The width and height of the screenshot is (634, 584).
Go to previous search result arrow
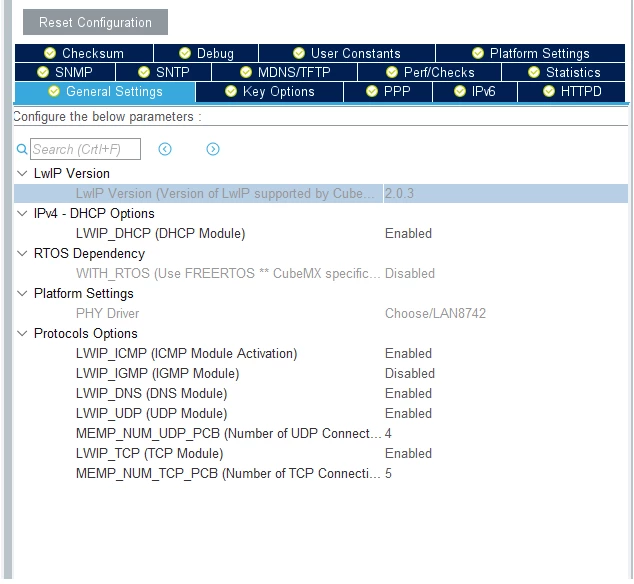coord(165,149)
